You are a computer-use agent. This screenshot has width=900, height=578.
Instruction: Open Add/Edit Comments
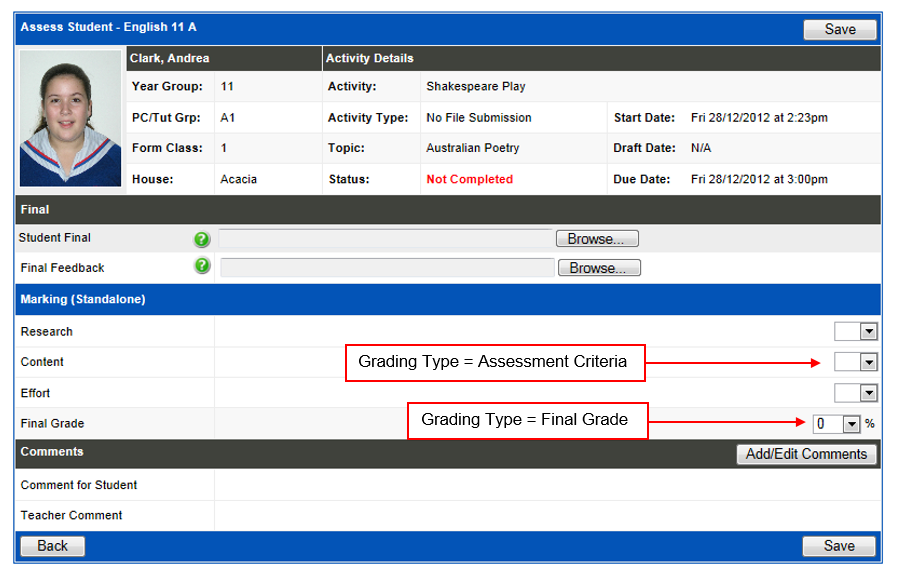(x=806, y=454)
